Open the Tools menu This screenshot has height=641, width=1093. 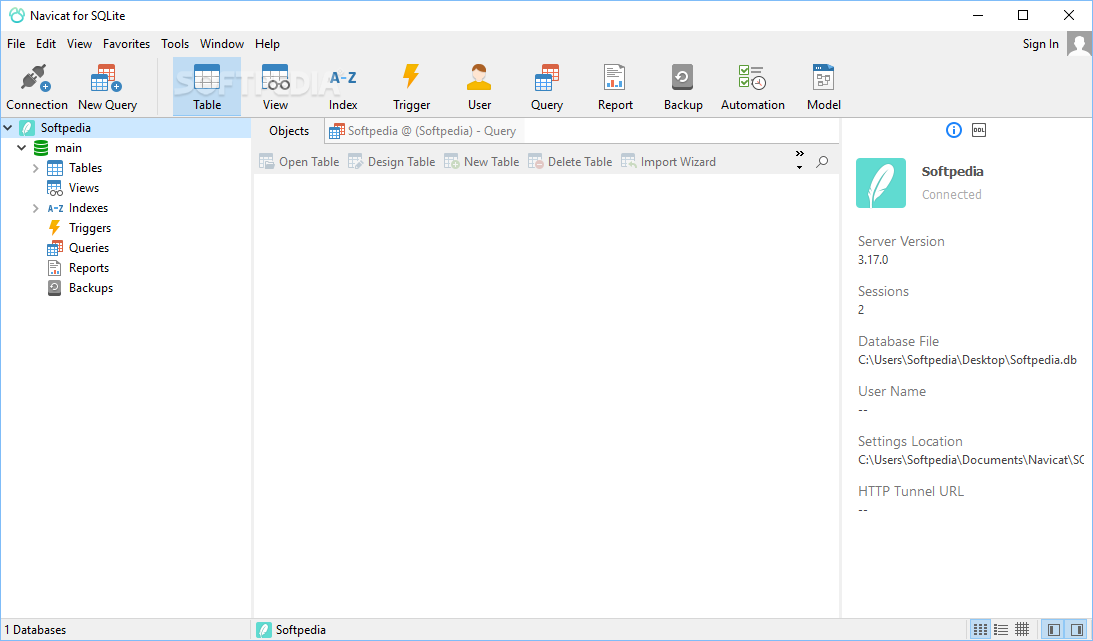coord(175,44)
